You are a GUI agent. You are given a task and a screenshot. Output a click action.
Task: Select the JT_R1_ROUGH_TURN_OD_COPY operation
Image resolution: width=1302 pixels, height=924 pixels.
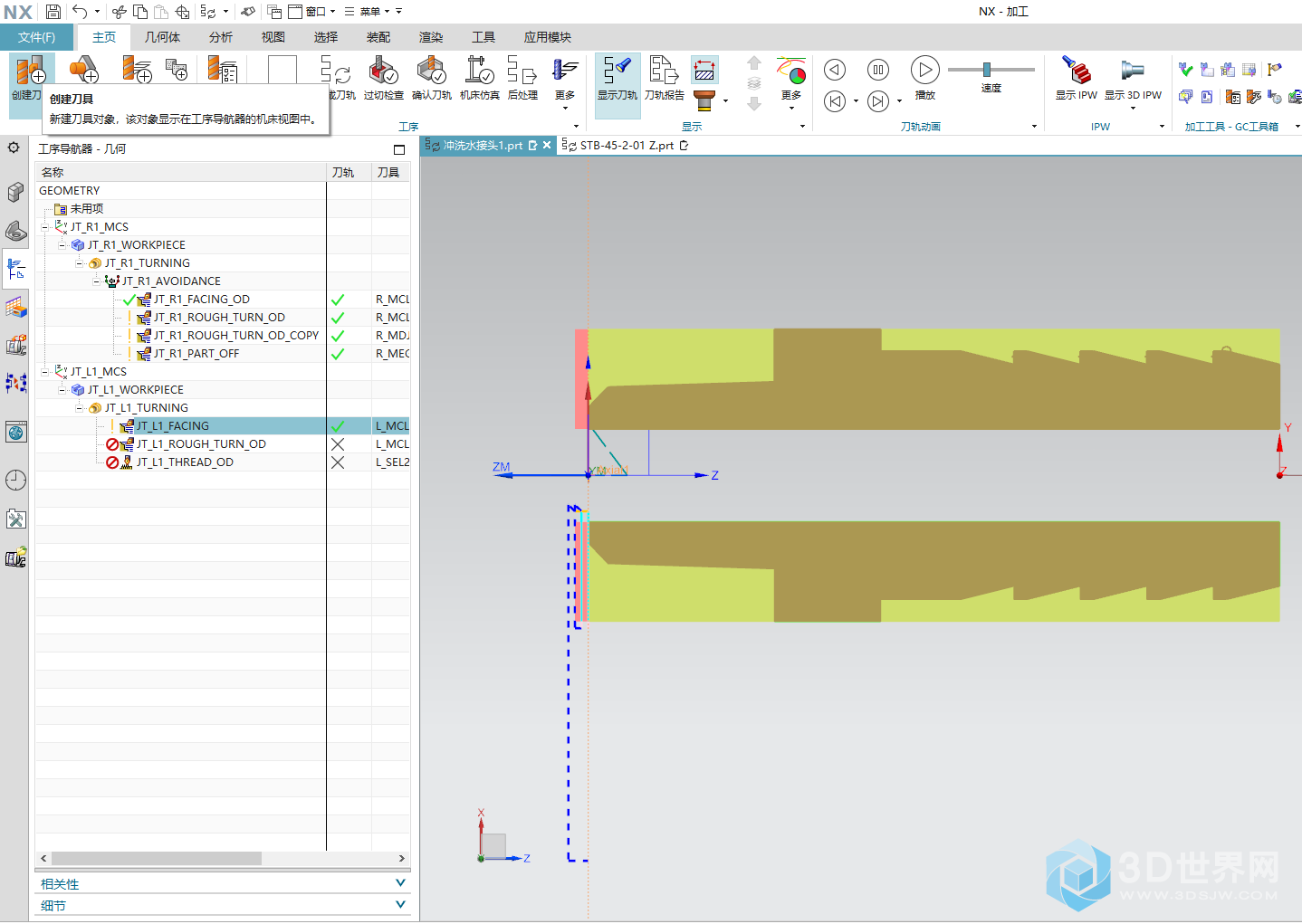(236, 336)
